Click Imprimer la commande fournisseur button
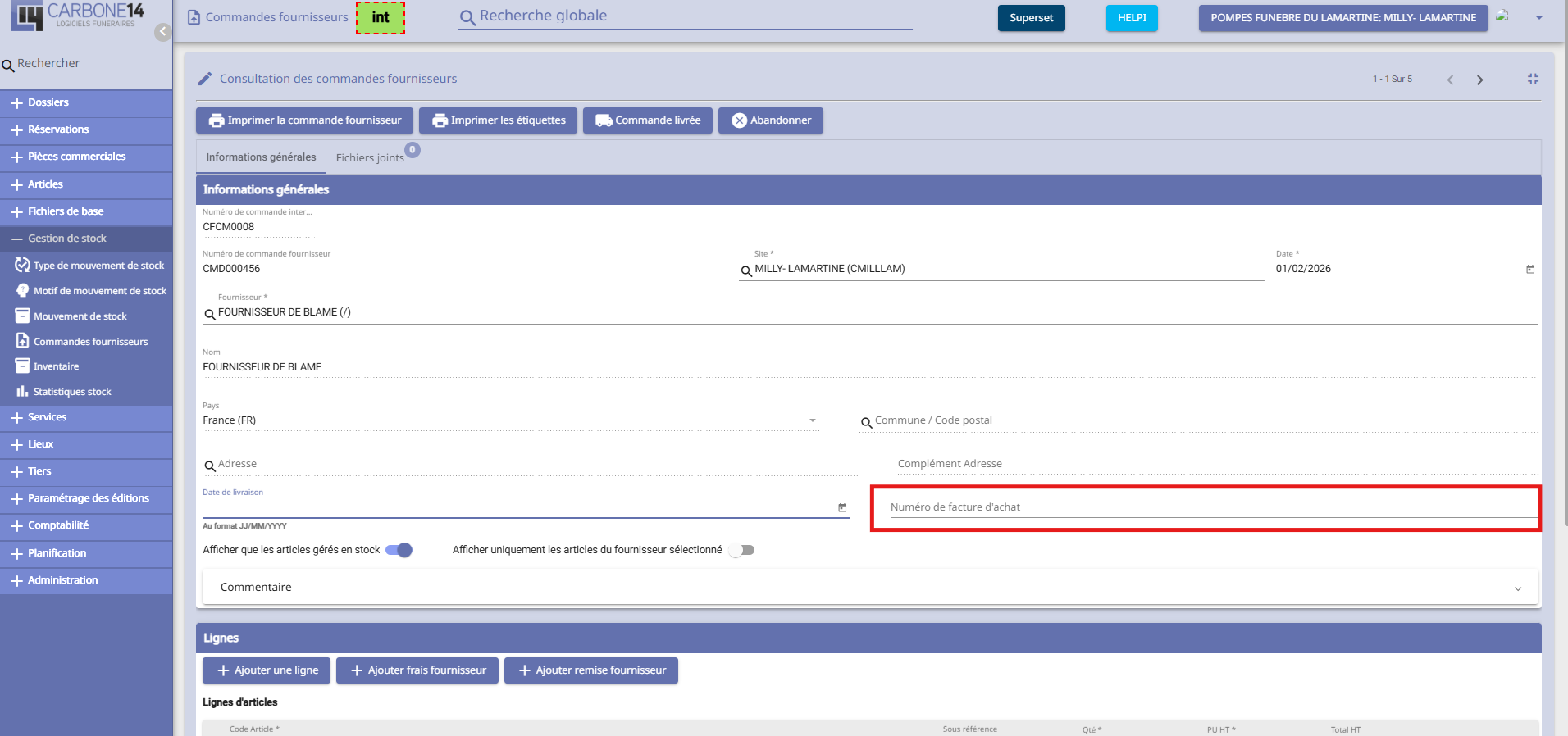This screenshot has width=1568, height=736. click(304, 120)
